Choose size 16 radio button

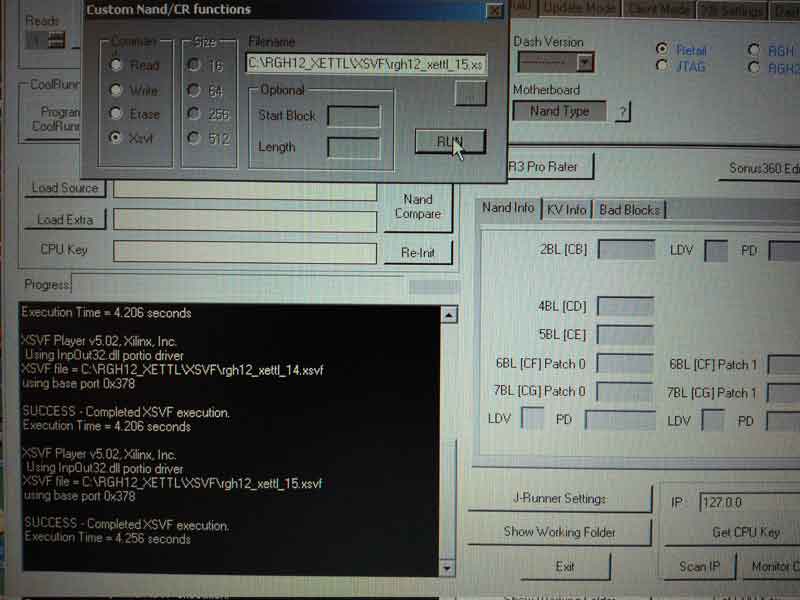(193, 64)
